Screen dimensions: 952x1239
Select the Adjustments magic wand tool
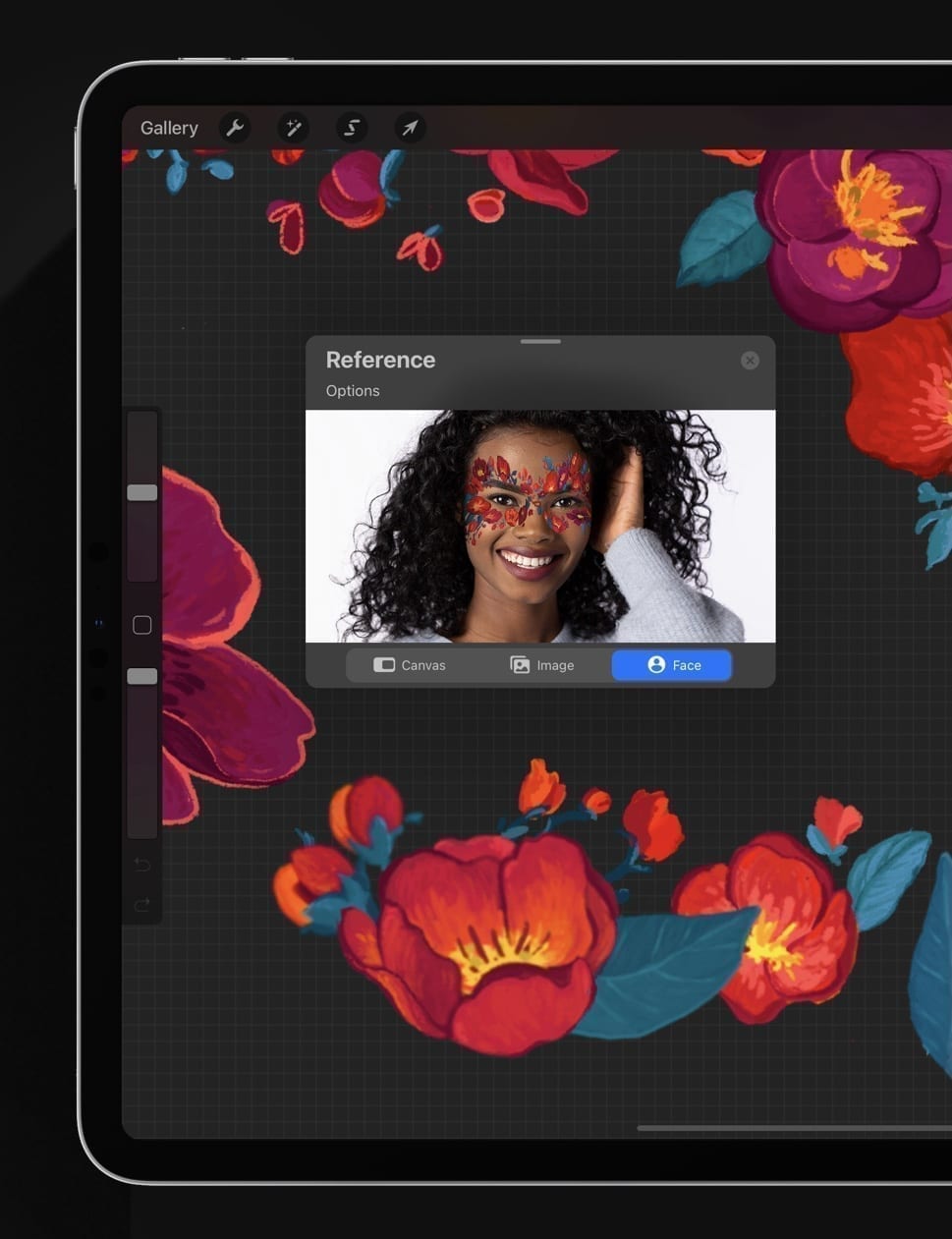pyautogui.click(x=293, y=128)
